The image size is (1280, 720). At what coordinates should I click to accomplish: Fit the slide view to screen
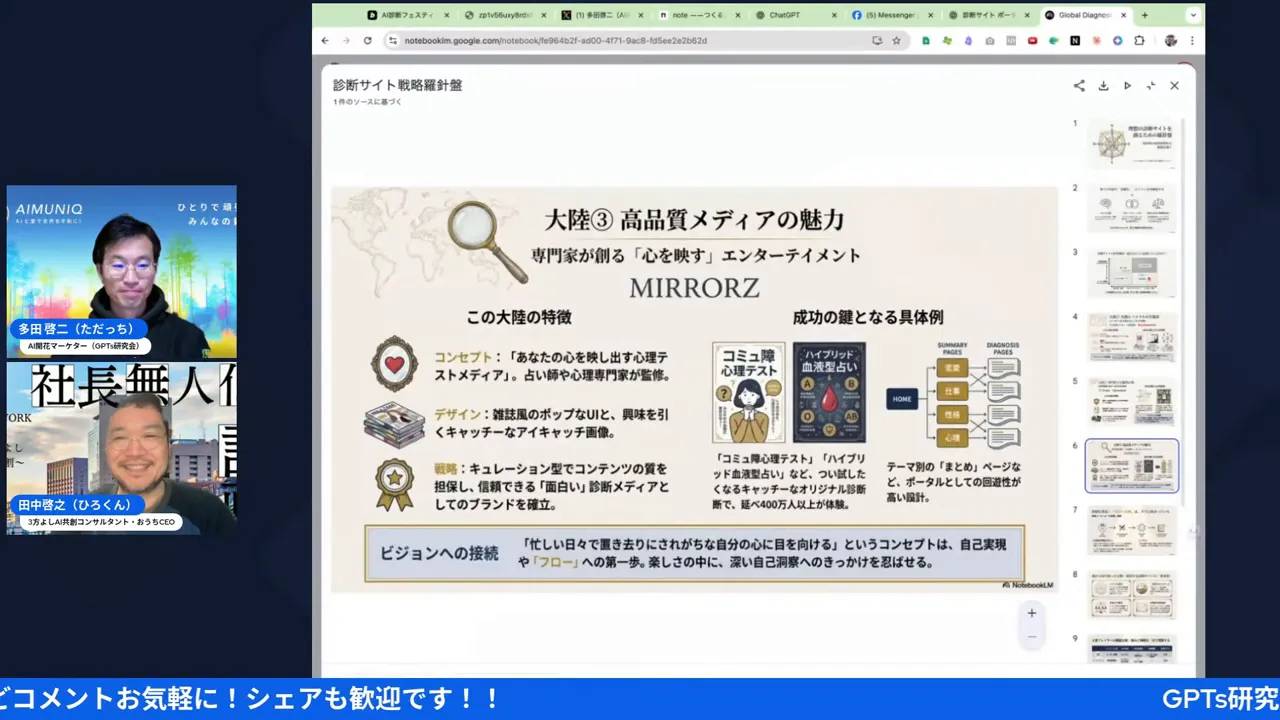click(x=1150, y=86)
